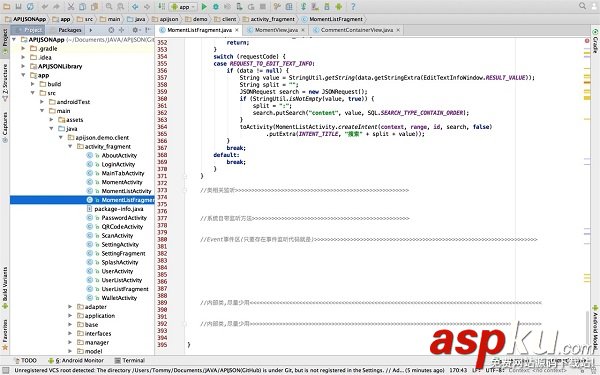Screen dimensions: 600x375
Task: Open the app run configuration dropdown
Action: (x=184, y=7)
